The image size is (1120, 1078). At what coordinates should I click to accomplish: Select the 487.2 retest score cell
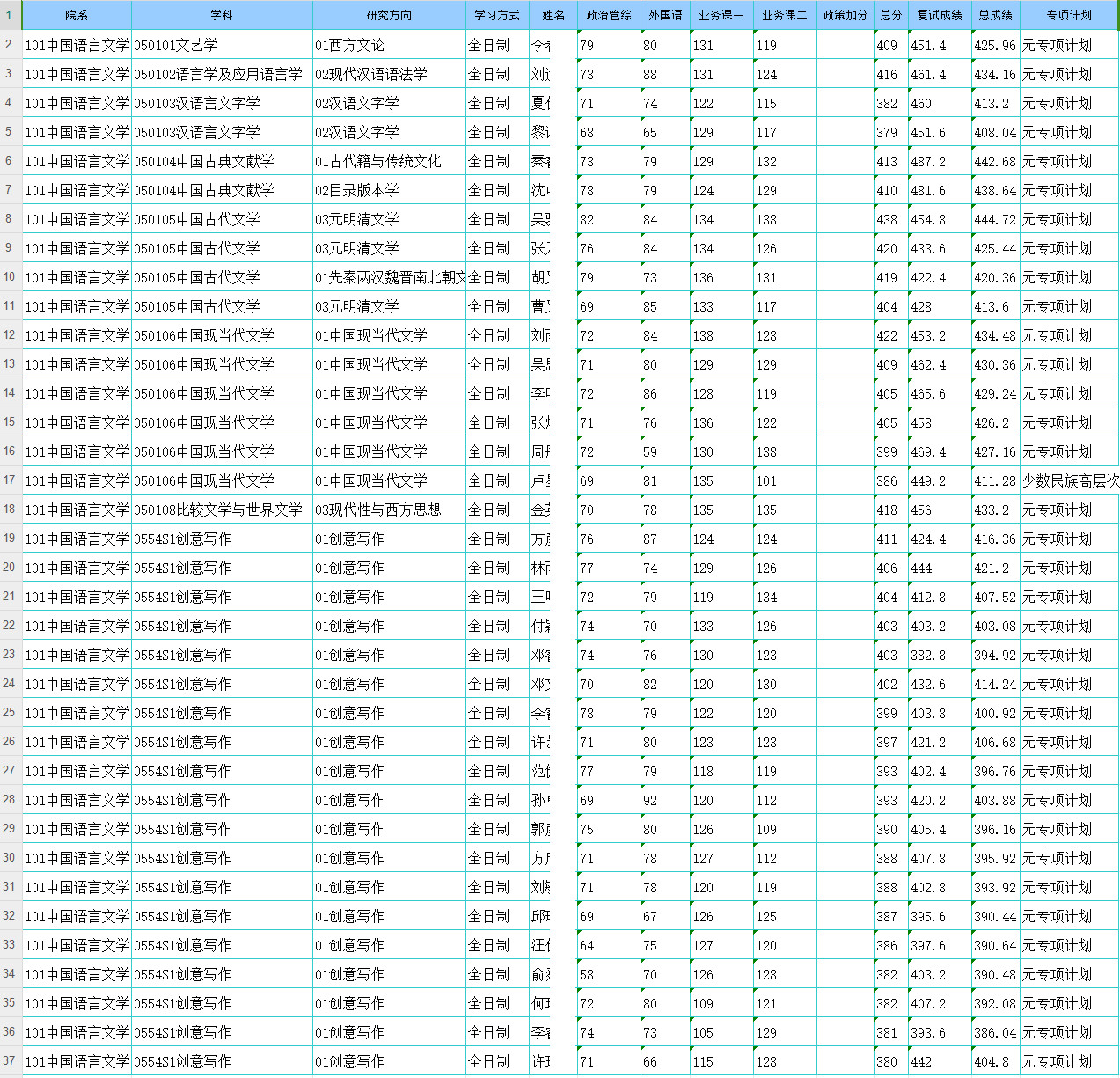pos(940,162)
